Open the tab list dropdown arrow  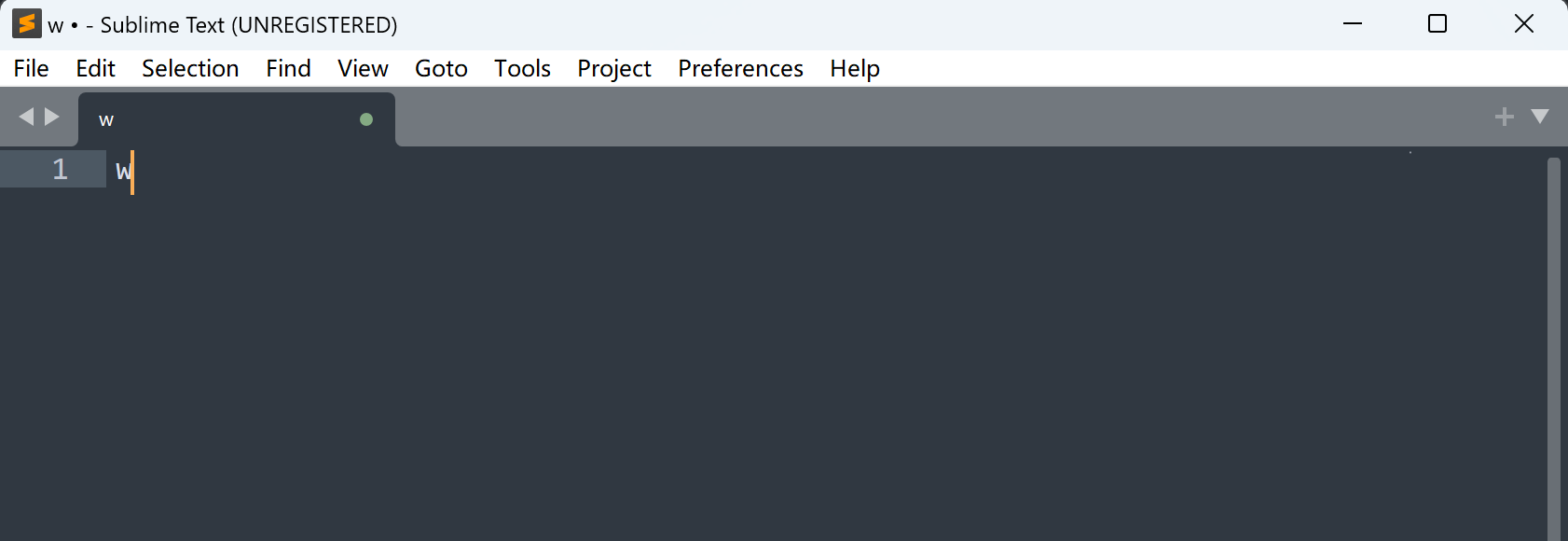1540,117
